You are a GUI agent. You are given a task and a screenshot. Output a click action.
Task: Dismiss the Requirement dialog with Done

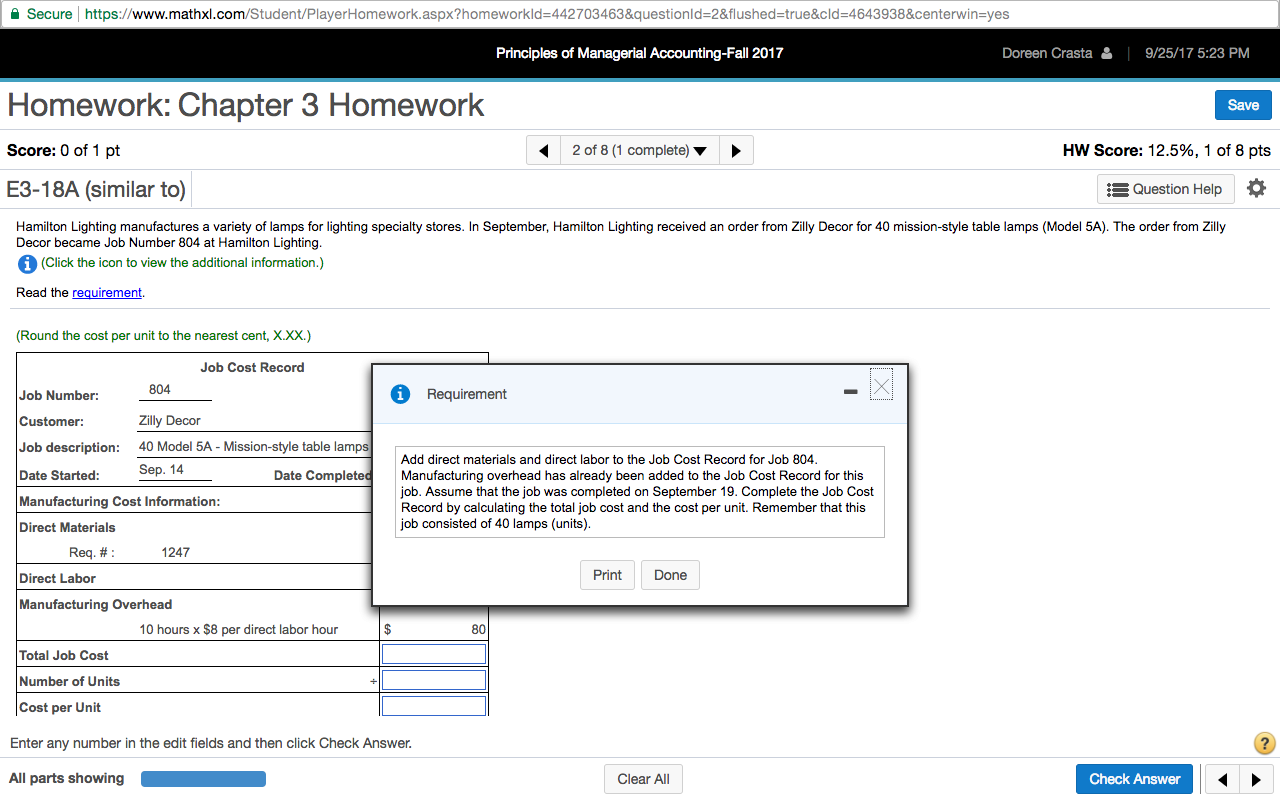point(670,574)
